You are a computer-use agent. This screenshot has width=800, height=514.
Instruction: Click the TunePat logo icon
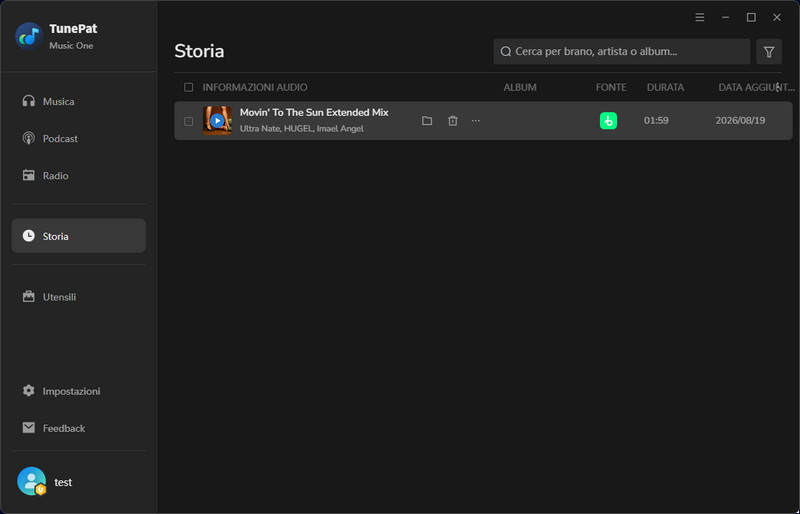[x=29, y=36]
